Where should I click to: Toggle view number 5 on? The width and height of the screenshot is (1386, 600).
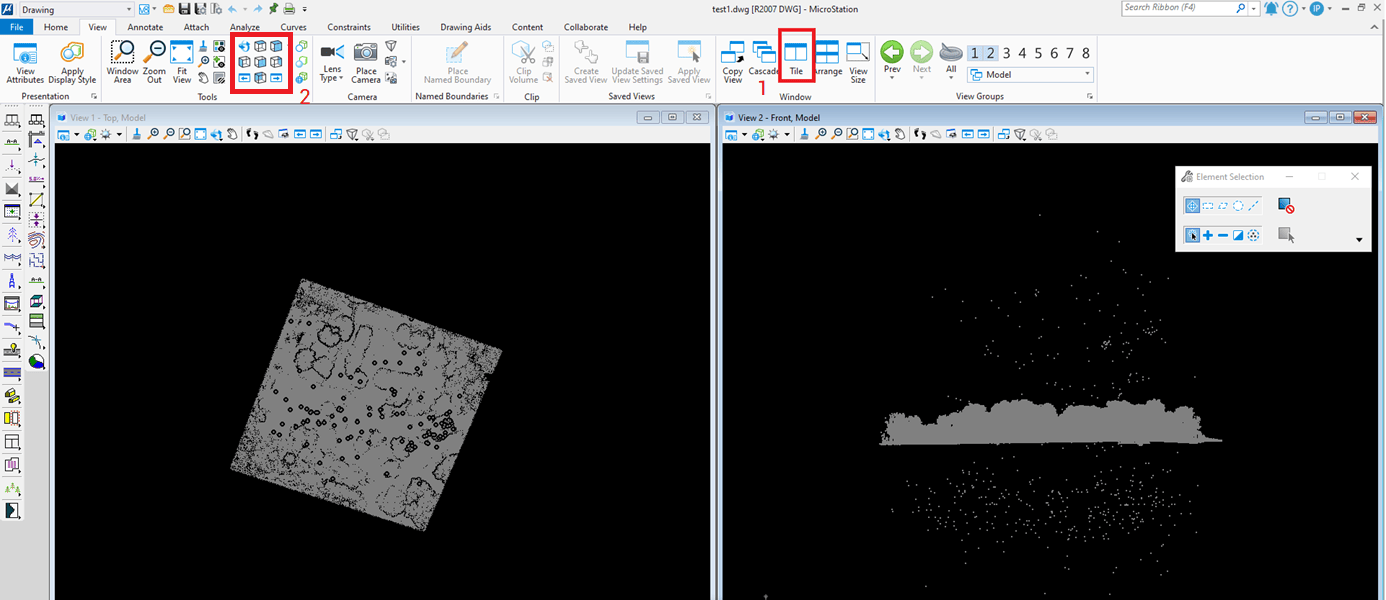tap(1038, 53)
